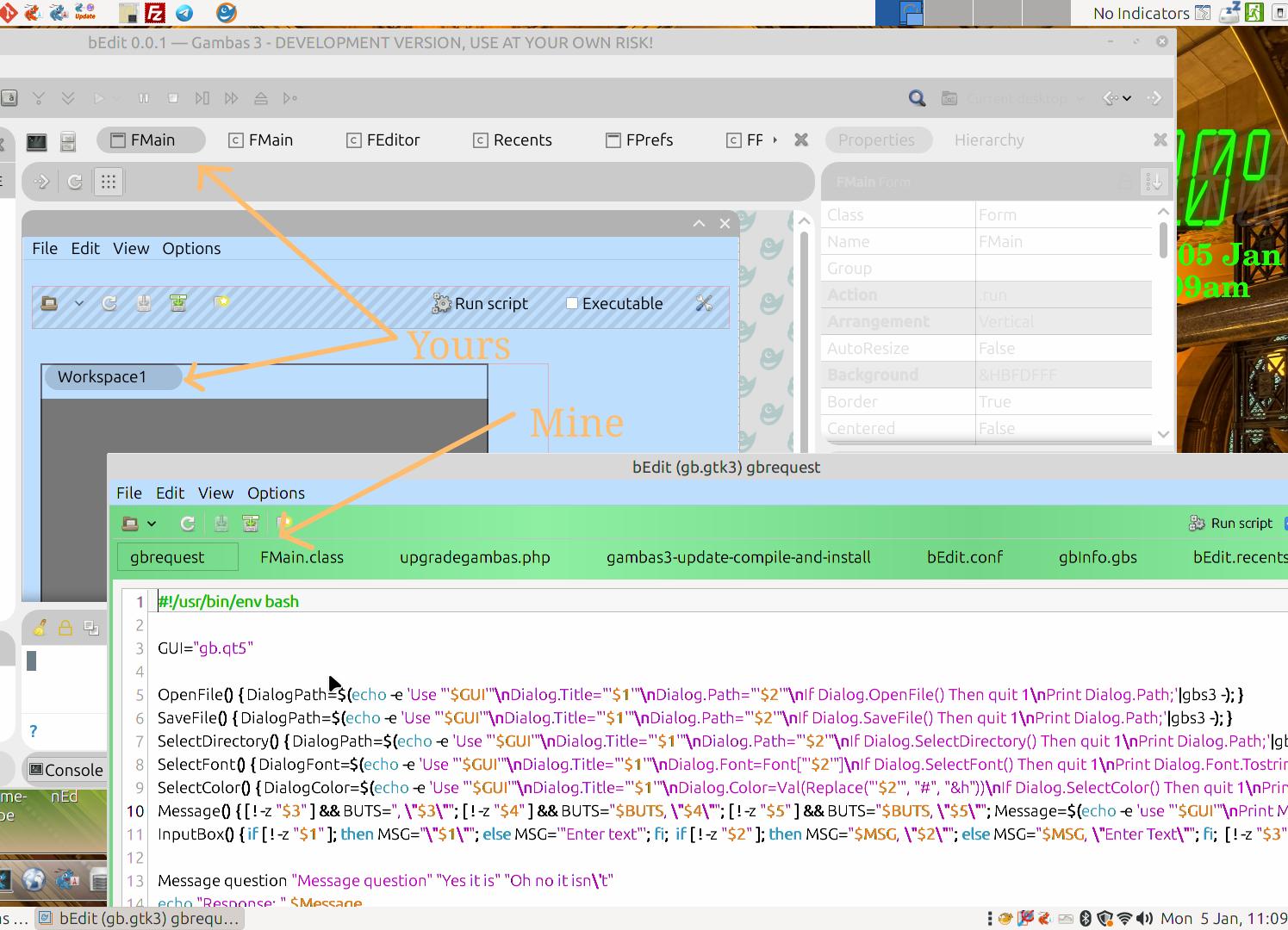
Task: Click the grid dots icon in form toolbar
Action: (108, 182)
